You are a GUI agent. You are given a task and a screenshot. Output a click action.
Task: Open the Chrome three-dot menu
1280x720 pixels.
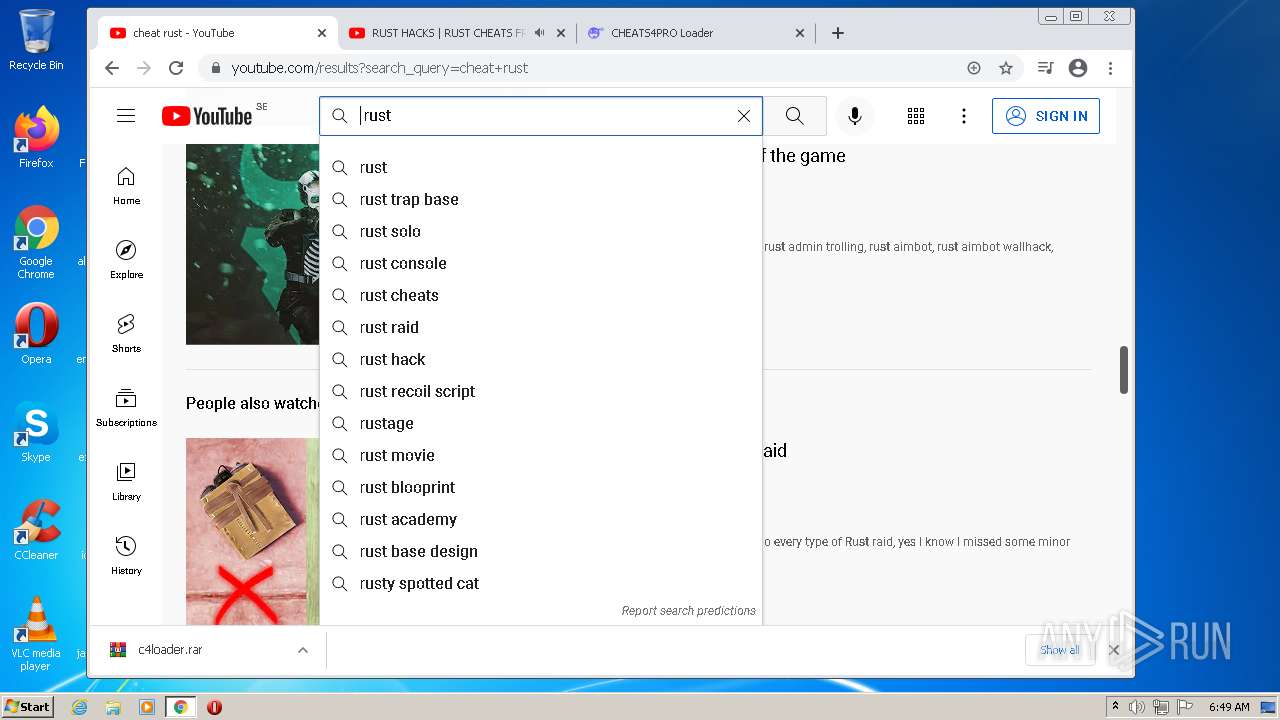(x=1110, y=68)
